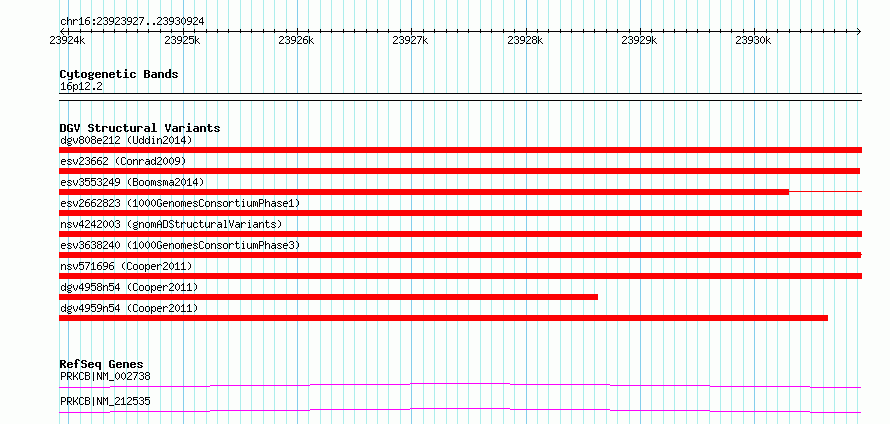Select the 23926k ruler tick label
This screenshot has height=424, width=890.
tap(296, 40)
